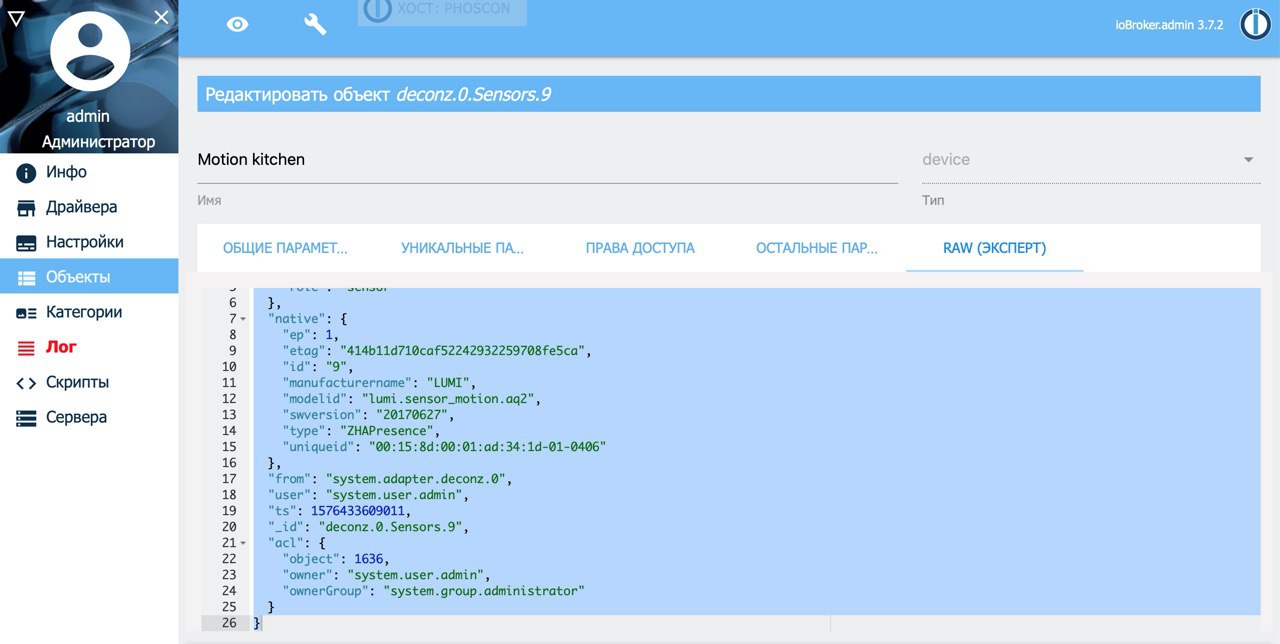Open the ПРАВА ДОСТУПА tab
This screenshot has width=1280, height=644.
click(x=640, y=248)
